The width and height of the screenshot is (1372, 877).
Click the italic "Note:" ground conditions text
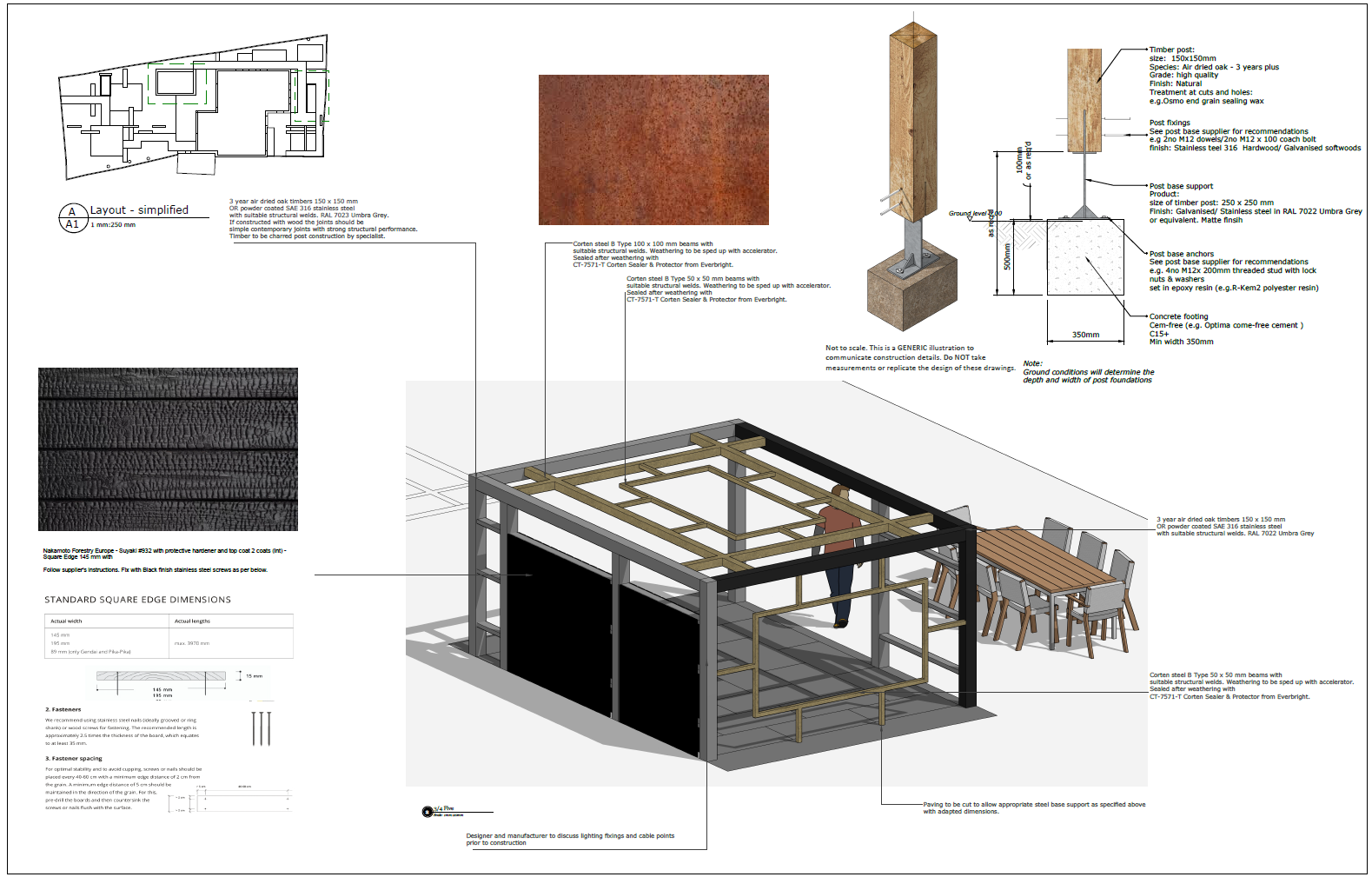pyautogui.click(x=1088, y=372)
